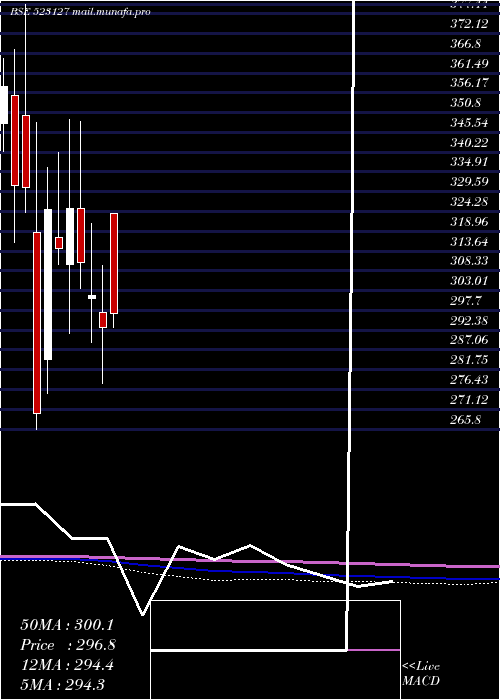This screenshot has height=700, width=500.
Task: Click the tall white candlestick next to the longest red candle
Action: point(48,284)
